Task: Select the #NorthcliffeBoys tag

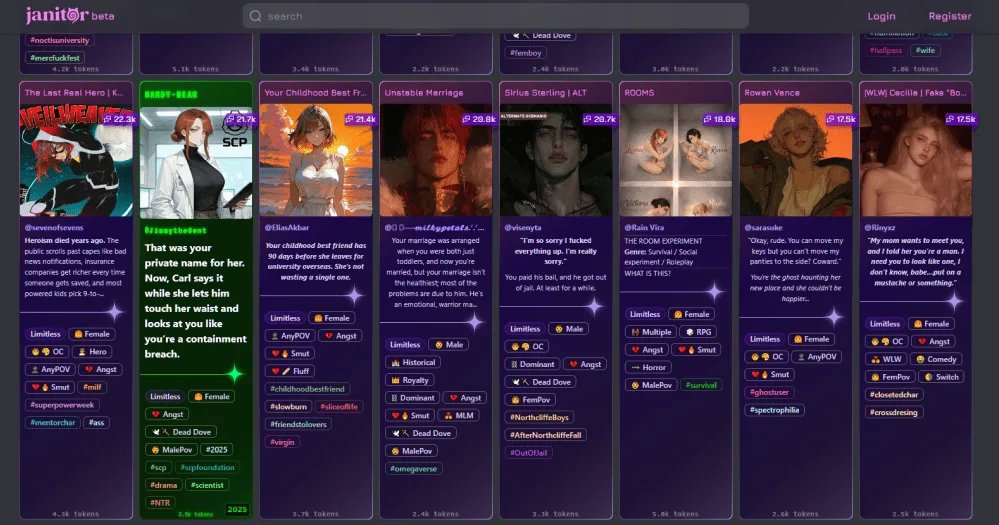Action: 540,417
